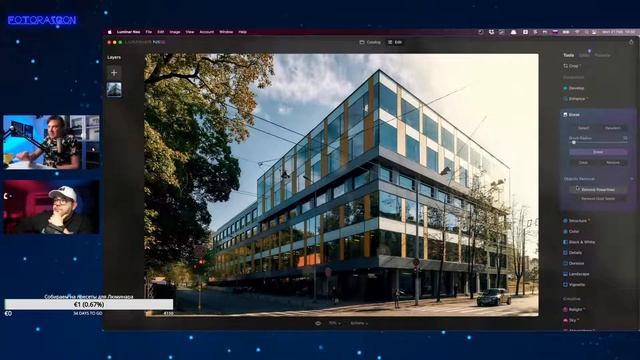Expand the Objects Removal section
This screenshot has width=640, height=360.
point(632,179)
